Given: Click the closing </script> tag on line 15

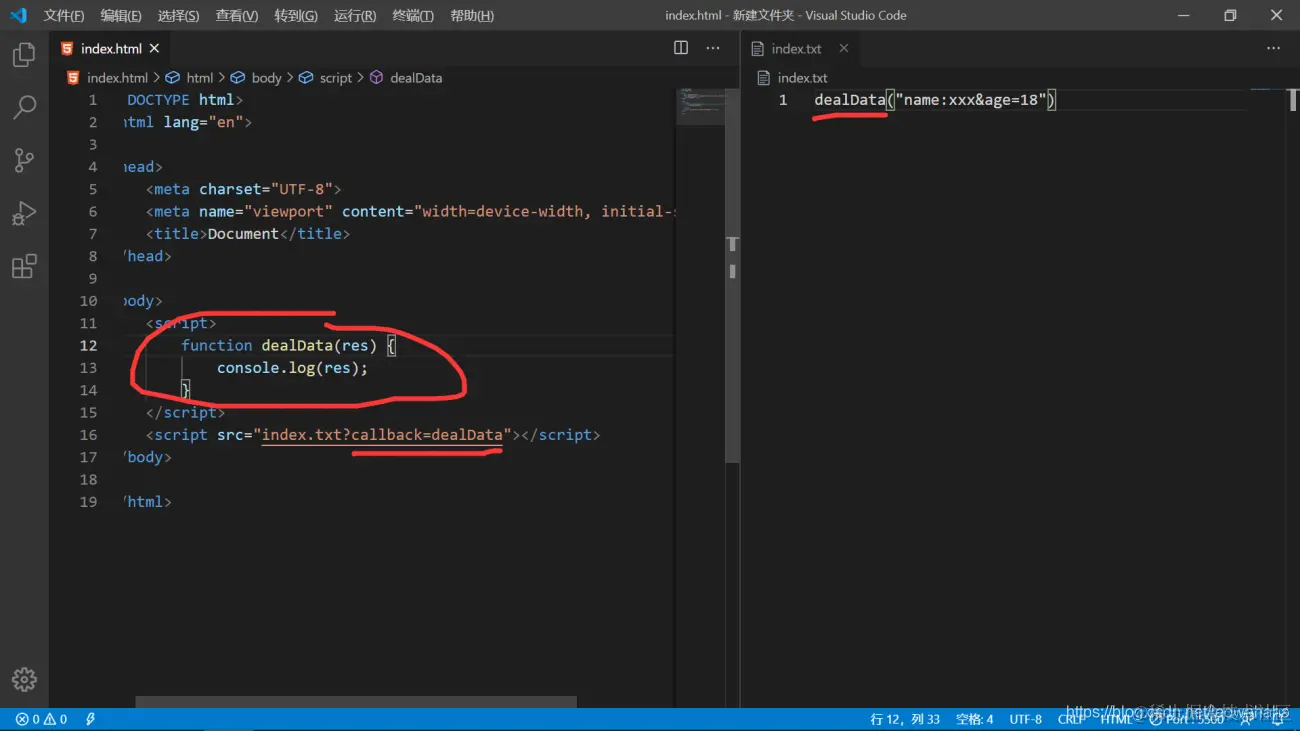Looking at the screenshot, I should [x=185, y=412].
